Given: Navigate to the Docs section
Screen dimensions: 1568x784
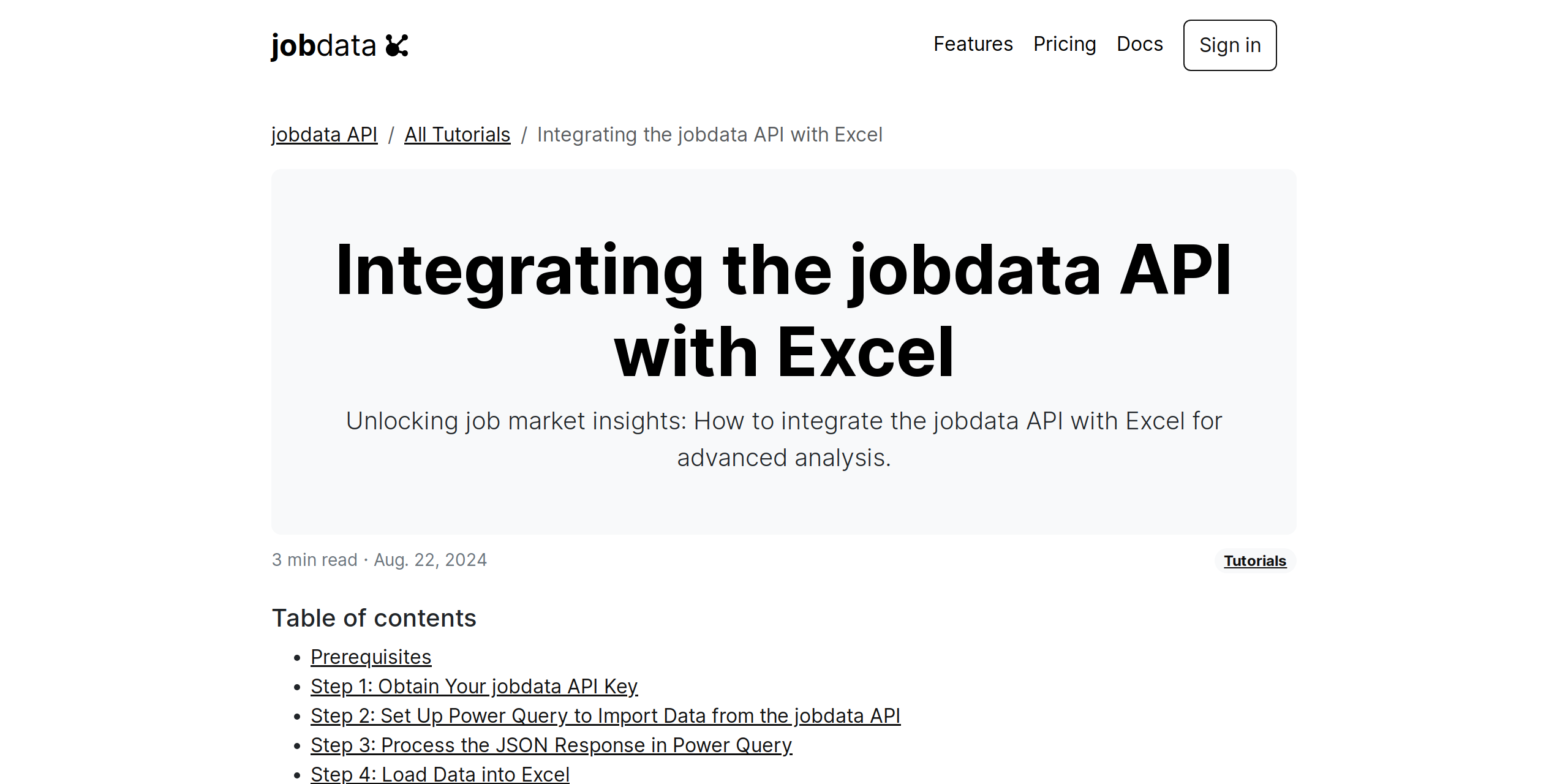Looking at the screenshot, I should (1140, 44).
